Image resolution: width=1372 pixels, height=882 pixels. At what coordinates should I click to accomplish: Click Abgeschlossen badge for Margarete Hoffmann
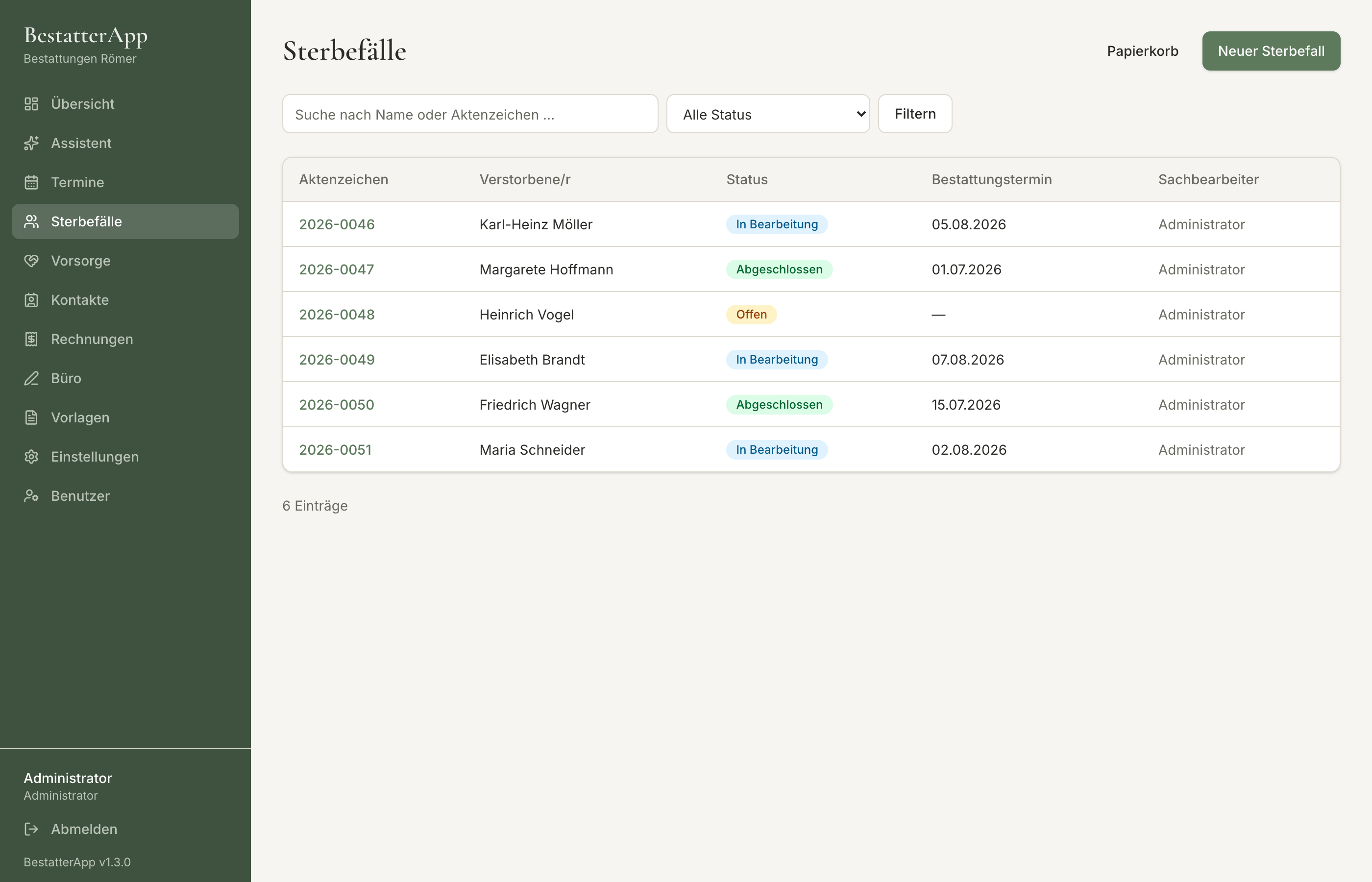[x=779, y=269]
